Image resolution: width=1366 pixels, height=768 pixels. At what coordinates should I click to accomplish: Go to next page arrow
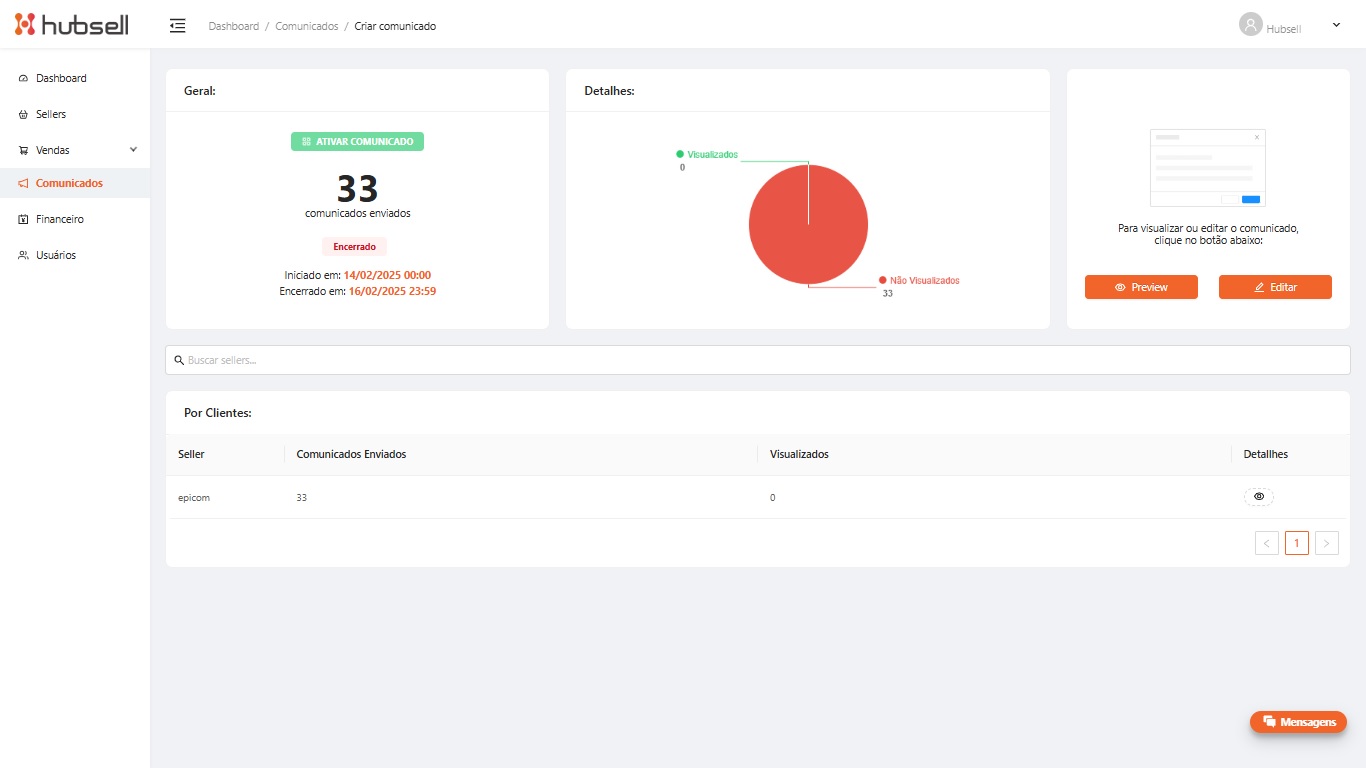point(1326,543)
